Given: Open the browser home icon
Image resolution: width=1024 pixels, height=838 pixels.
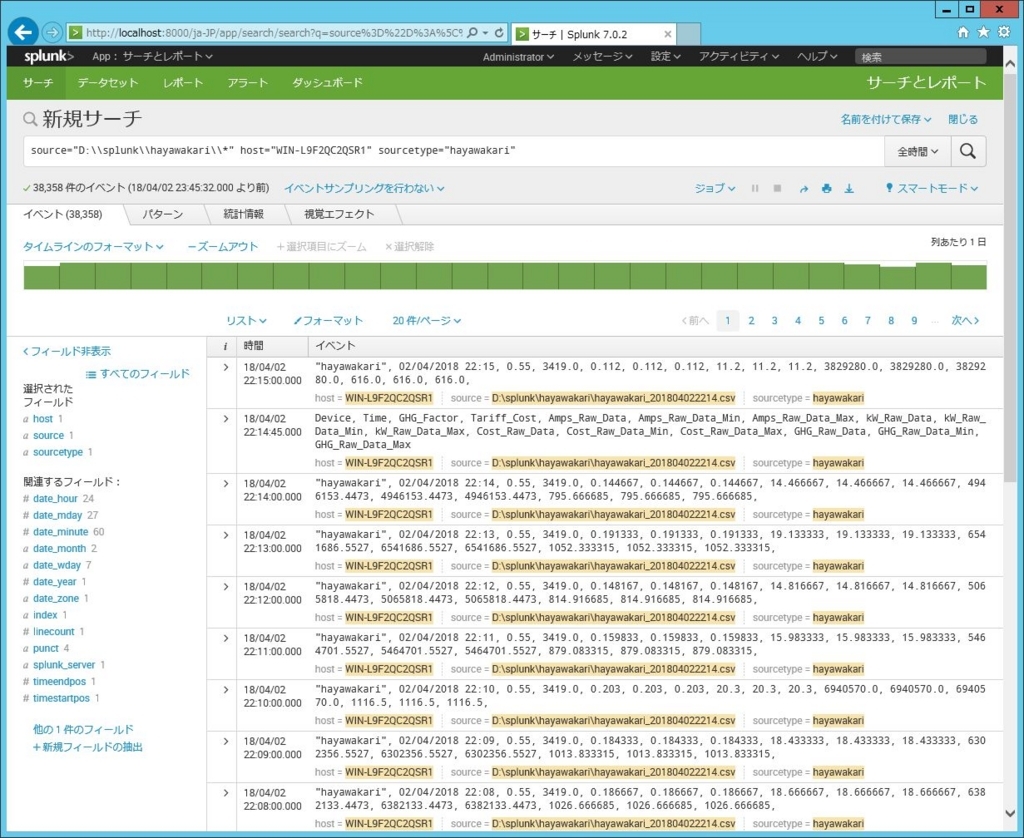Looking at the screenshot, I should click(963, 32).
